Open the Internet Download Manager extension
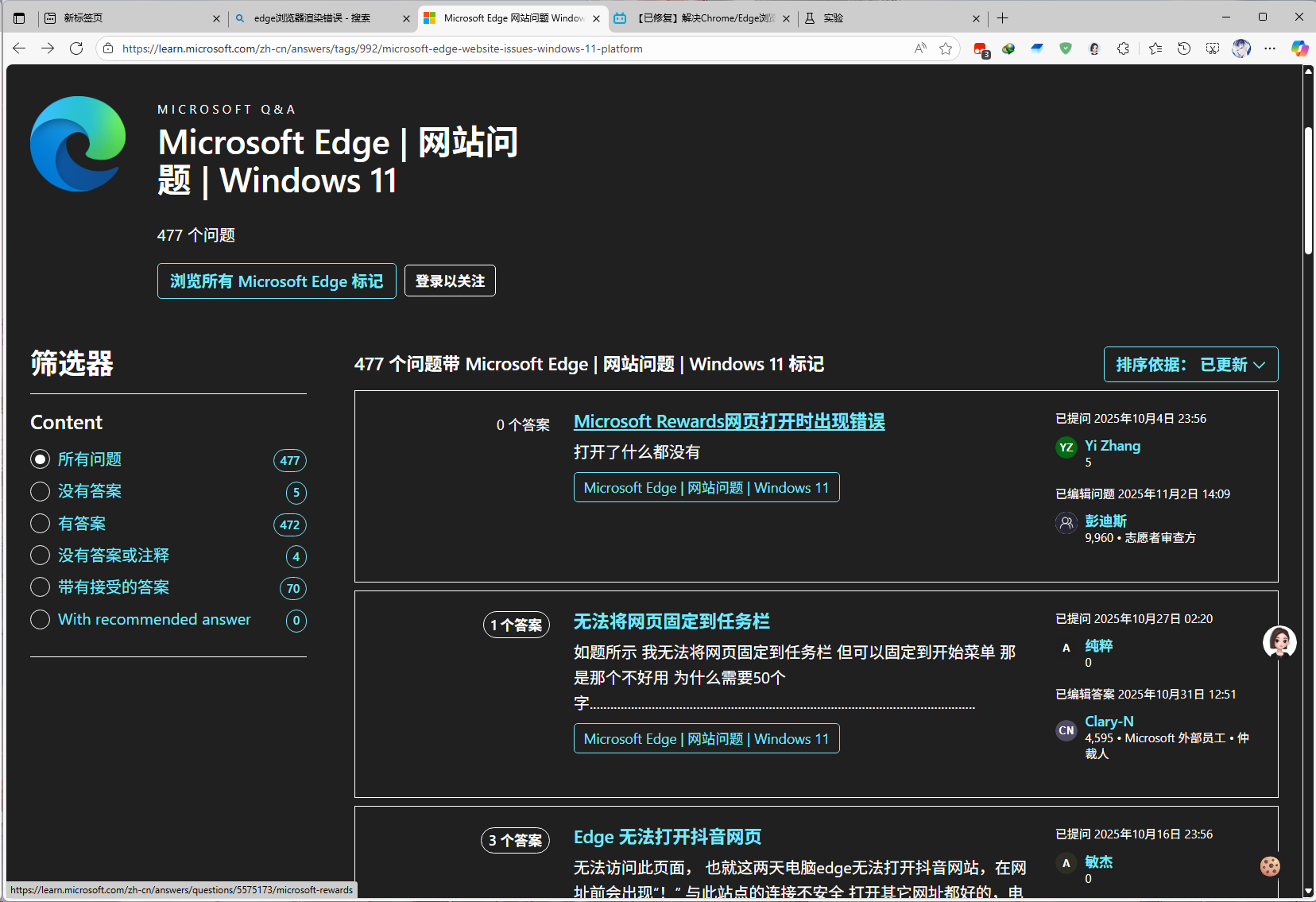Image resolution: width=1316 pixels, height=902 pixels. (x=1008, y=48)
